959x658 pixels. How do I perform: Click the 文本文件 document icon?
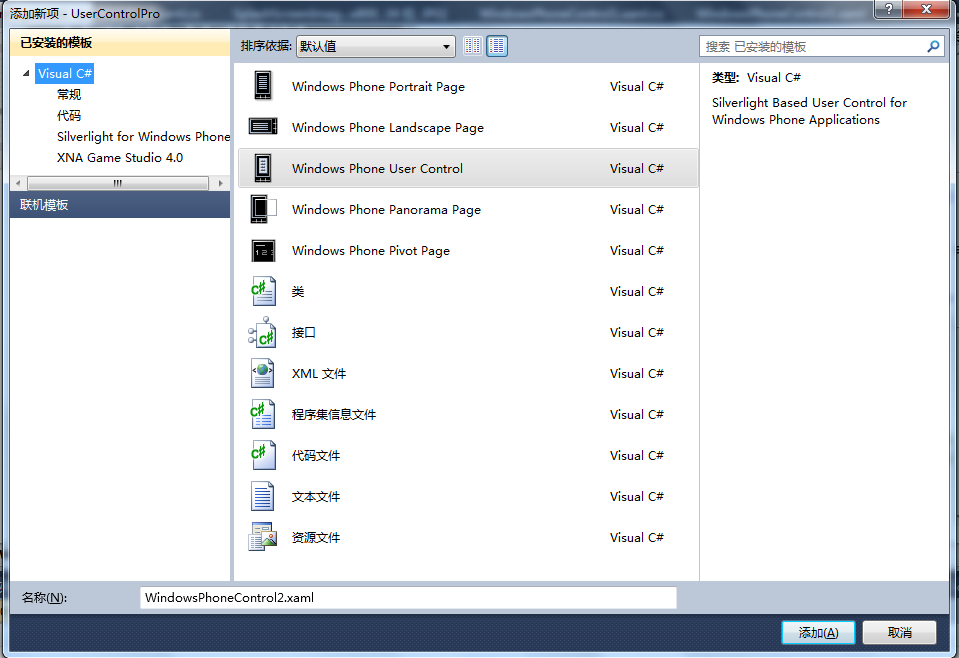coord(262,496)
